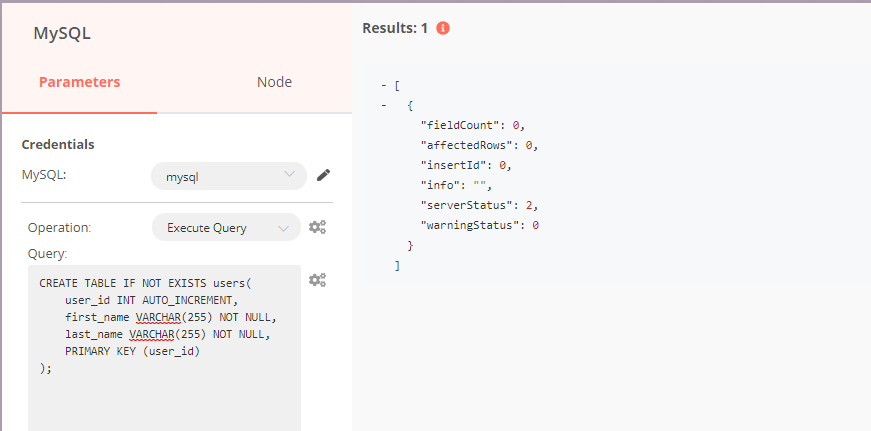The height and width of the screenshot is (431, 871).
Task: Collapse the outer JSON array bracket
Action: coord(384,86)
